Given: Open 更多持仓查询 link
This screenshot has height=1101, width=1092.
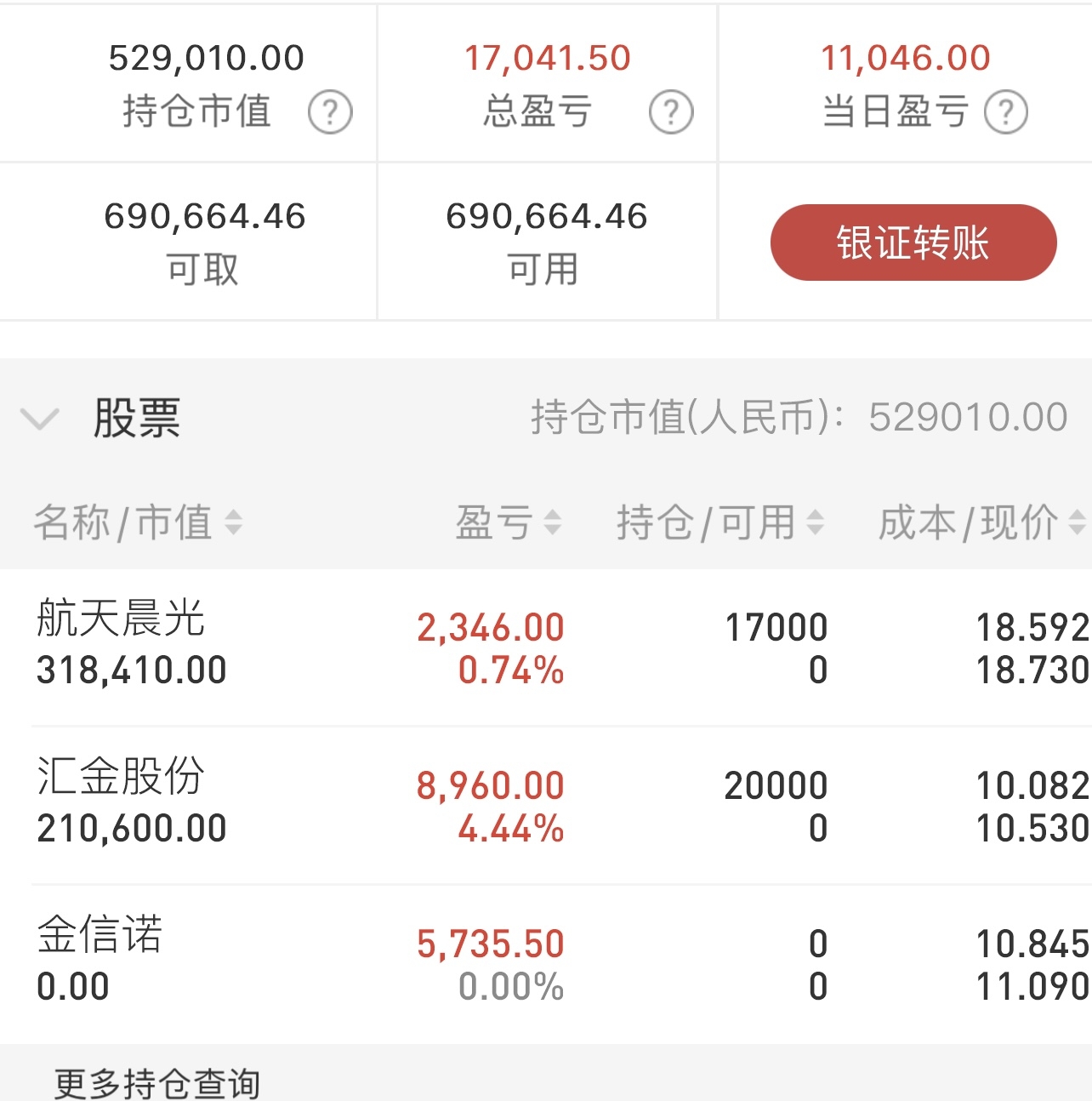Looking at the screenshot, I should 157,1083.
